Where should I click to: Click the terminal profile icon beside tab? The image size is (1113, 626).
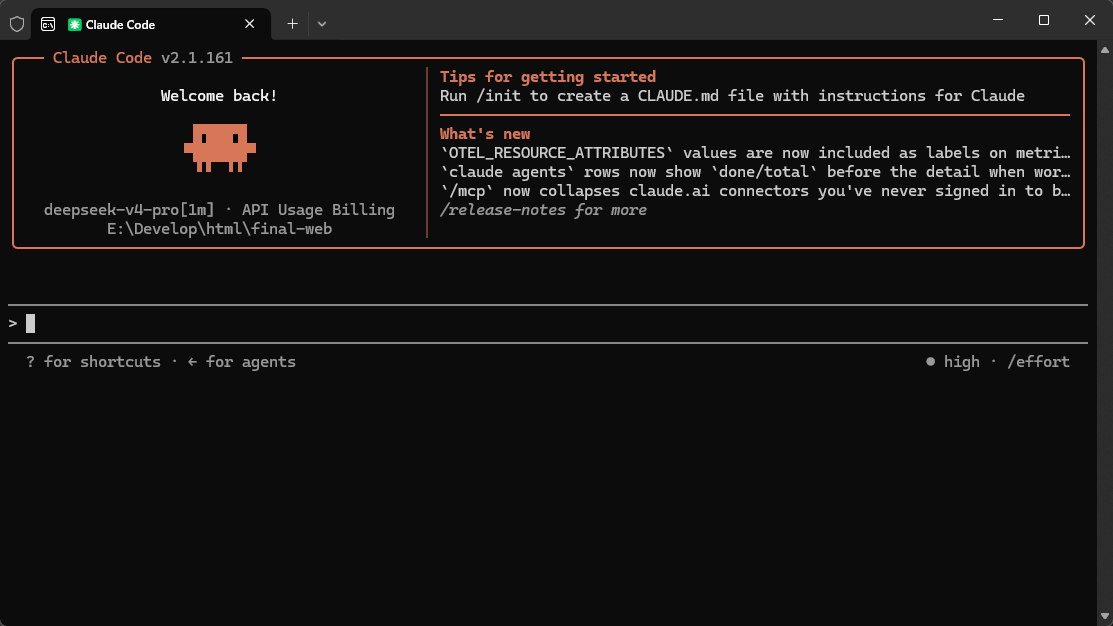click(48, 24)
